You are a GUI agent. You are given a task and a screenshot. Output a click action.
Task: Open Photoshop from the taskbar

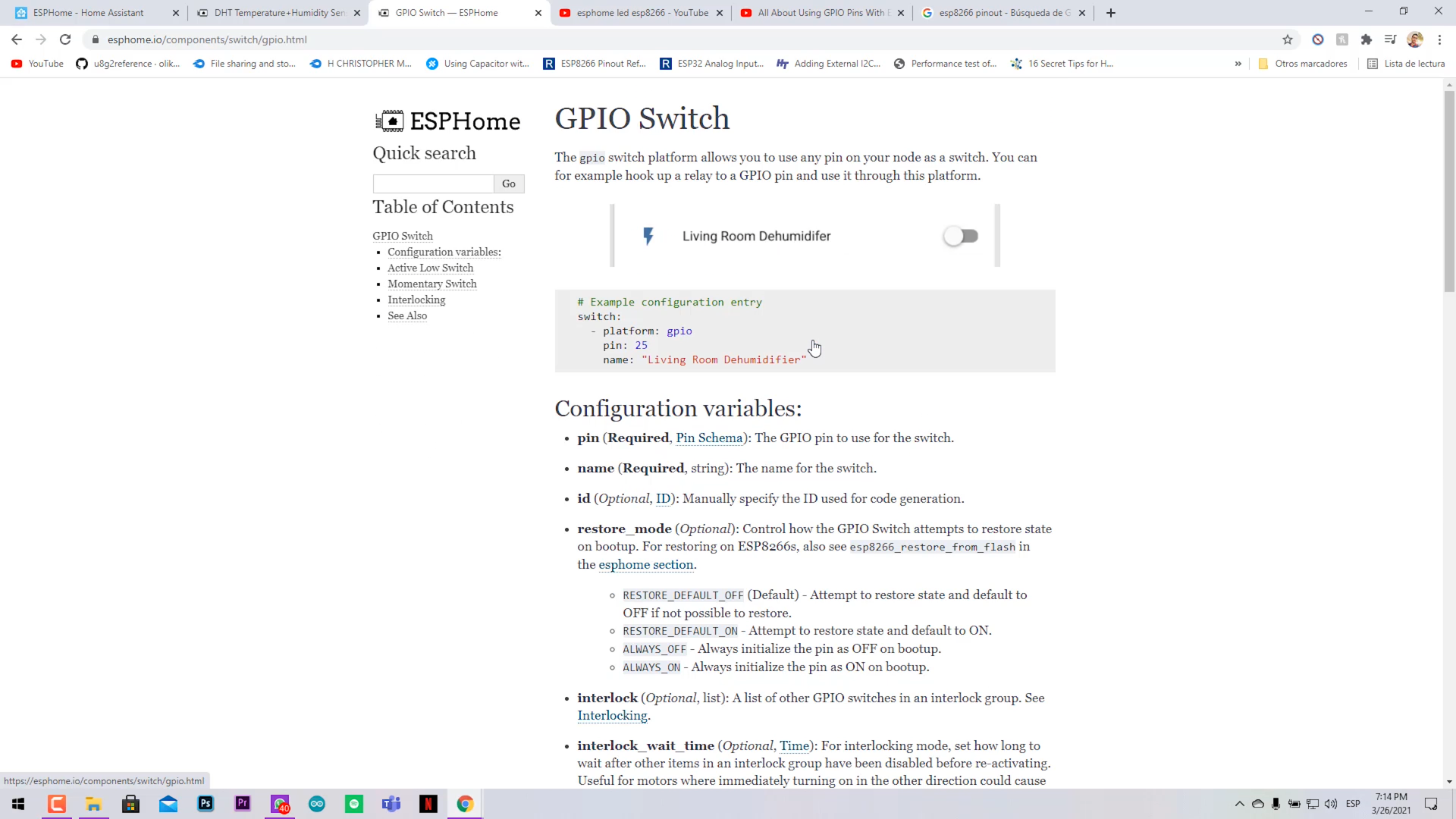click(x=206, y=804)
